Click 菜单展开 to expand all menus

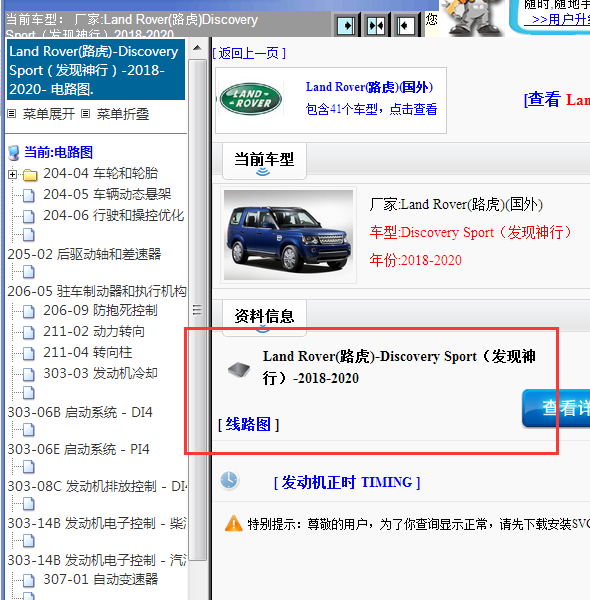click(x=49, y=114)
